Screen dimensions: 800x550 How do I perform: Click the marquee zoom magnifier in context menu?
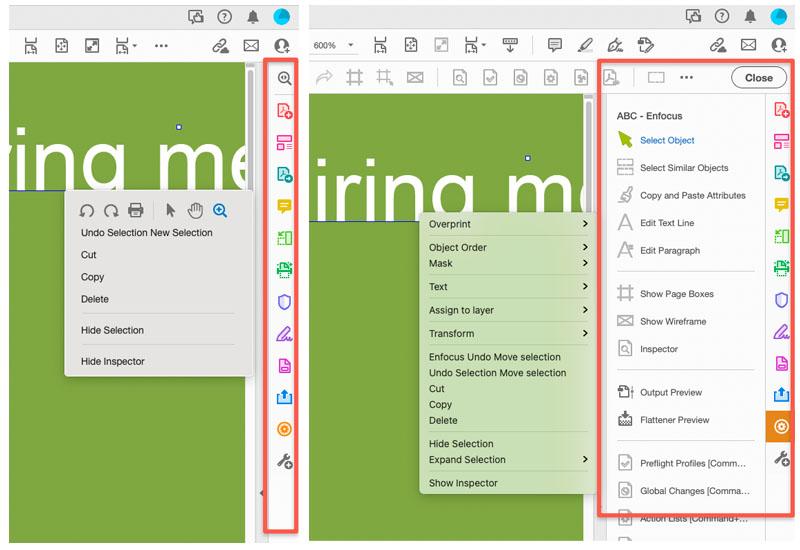[220, 210]
